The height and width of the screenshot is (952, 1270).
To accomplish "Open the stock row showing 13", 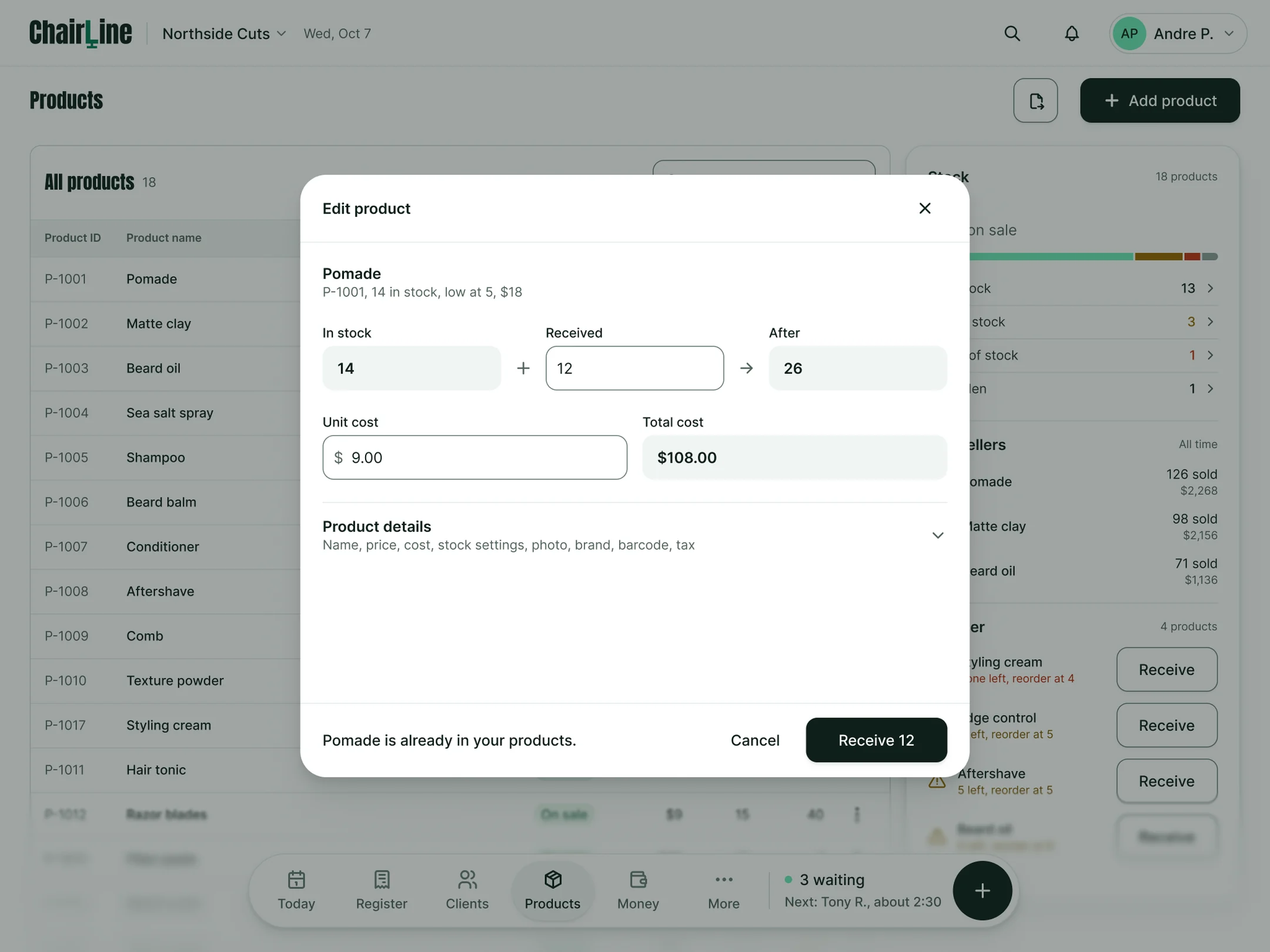I will point(1093,288).
